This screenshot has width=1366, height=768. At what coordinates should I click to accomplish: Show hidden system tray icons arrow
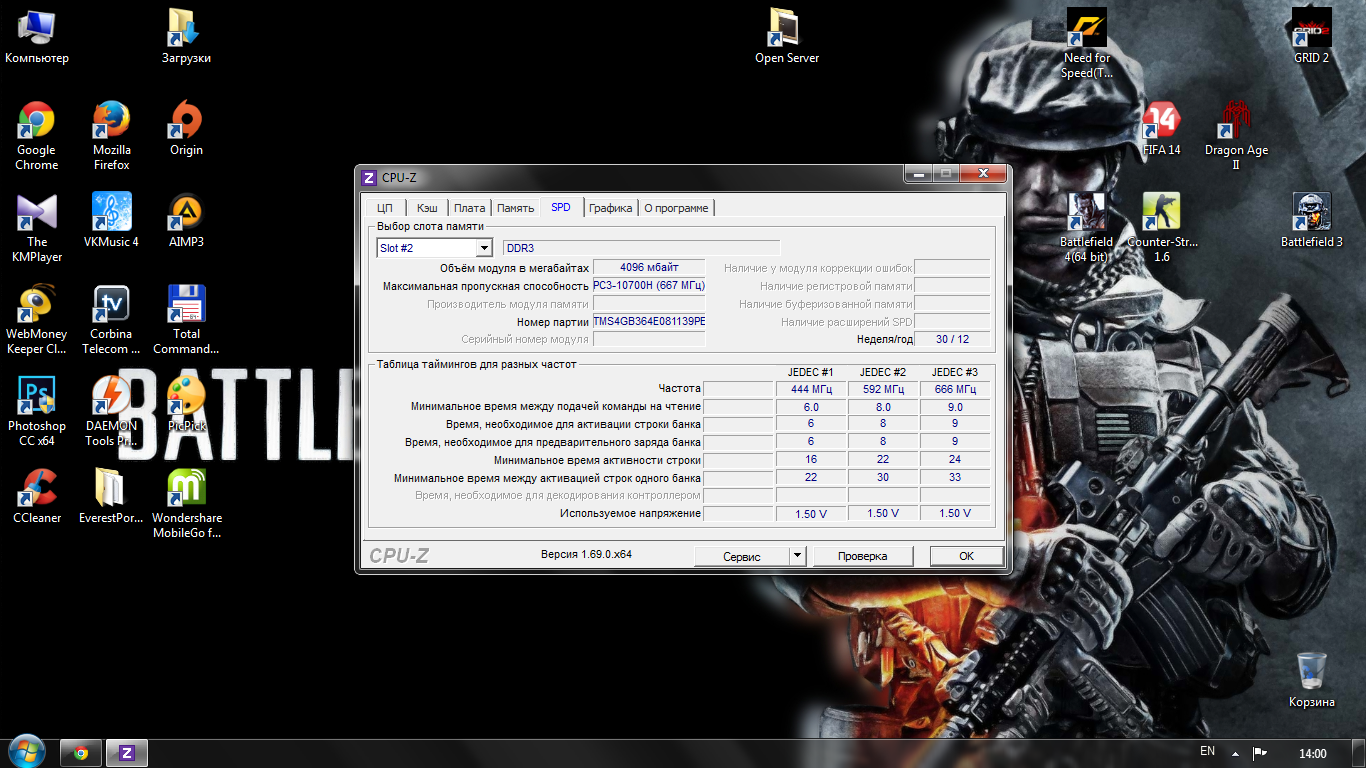click(1235, 753)
